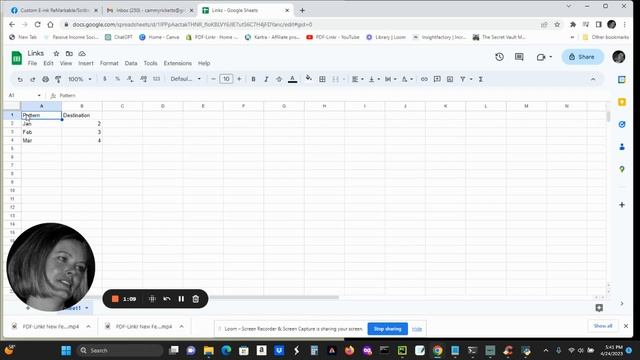Screen dimensions: 640x360
Task: Click Show all downloads
Action: point(603,326)
